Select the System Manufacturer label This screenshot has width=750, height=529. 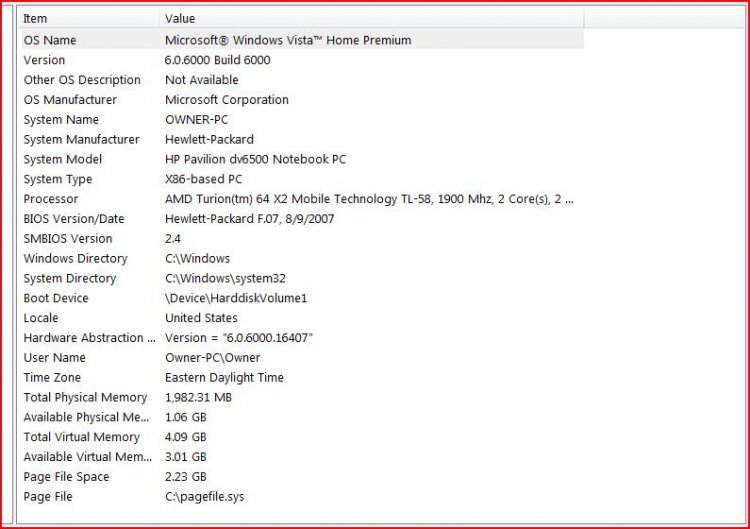tap(82, 140)
